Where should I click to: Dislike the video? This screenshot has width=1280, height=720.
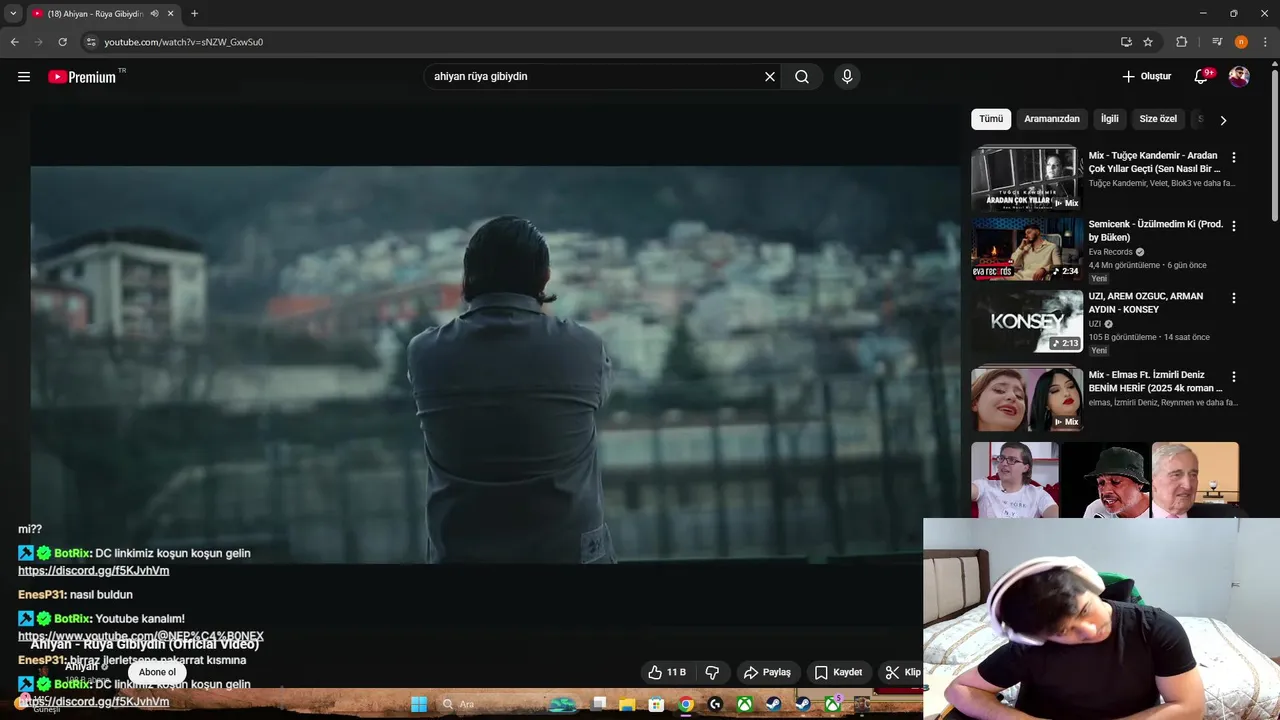pyautogui.click(x=713, y=673)
